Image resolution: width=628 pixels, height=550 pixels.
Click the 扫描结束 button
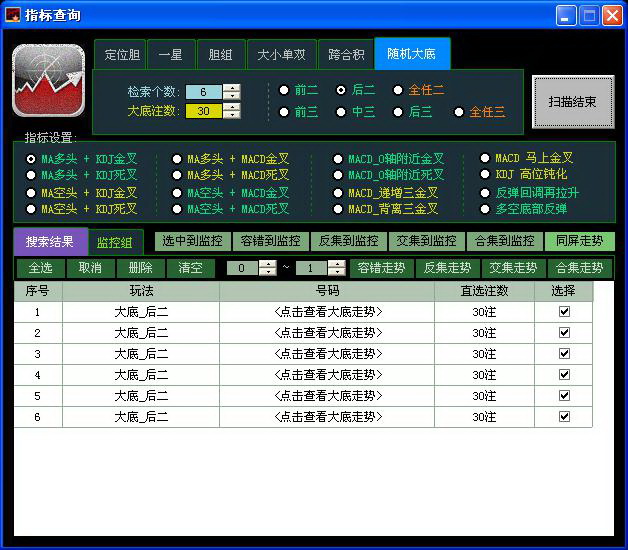(x=573, y=102)
